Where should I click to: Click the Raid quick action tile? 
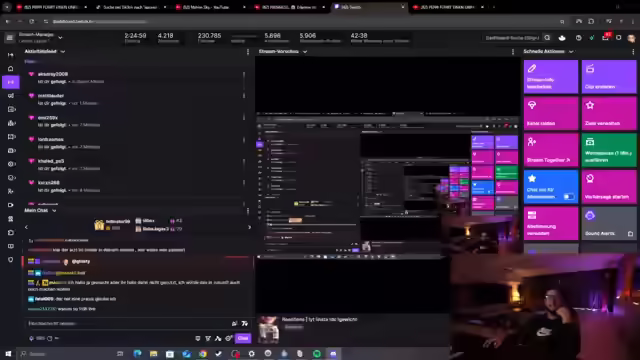pos(551,113)
